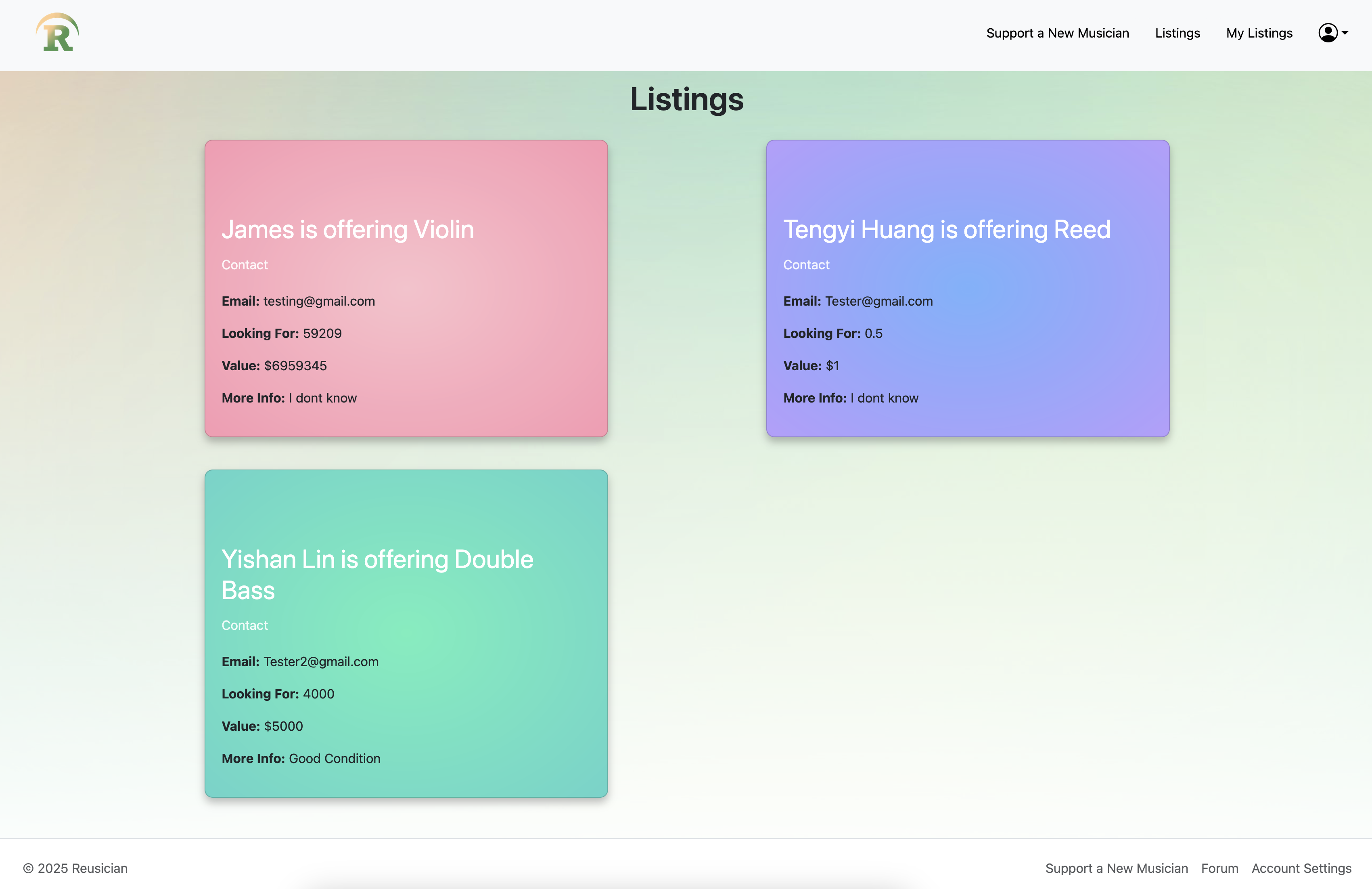This screenshot has width=1372, height=889.
Task: Click Contact on the Violin card
Action: pos(245,265)
